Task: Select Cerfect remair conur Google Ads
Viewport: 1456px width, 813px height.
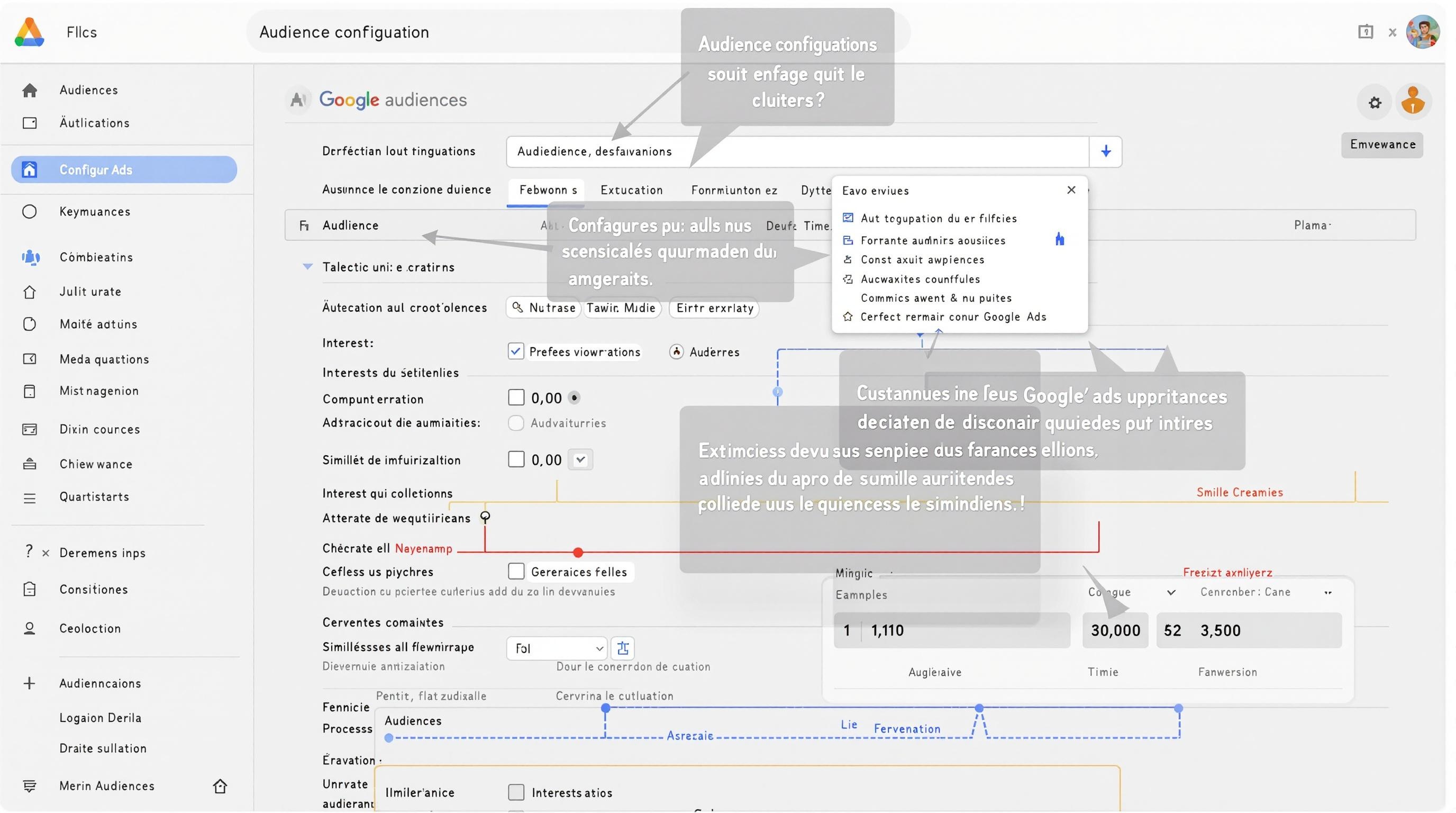Action: point(953,317)
